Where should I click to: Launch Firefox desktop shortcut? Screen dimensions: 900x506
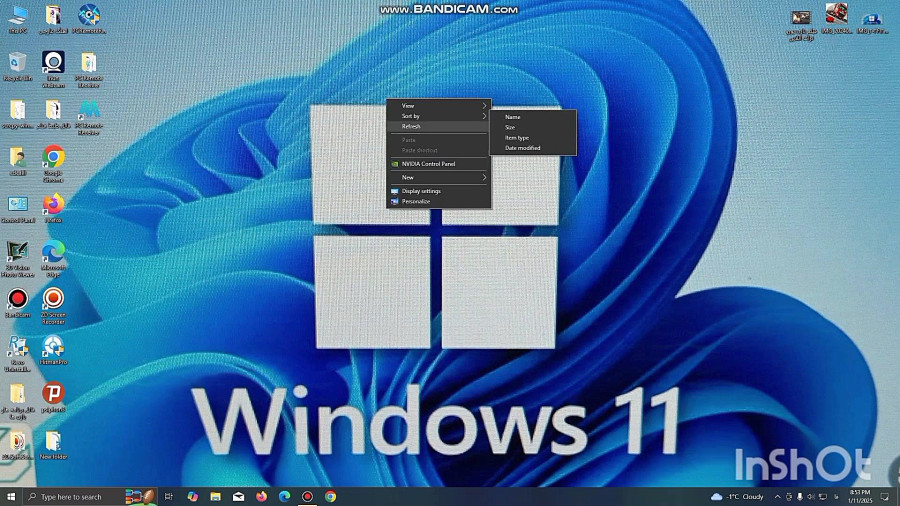tap(53, 208)
